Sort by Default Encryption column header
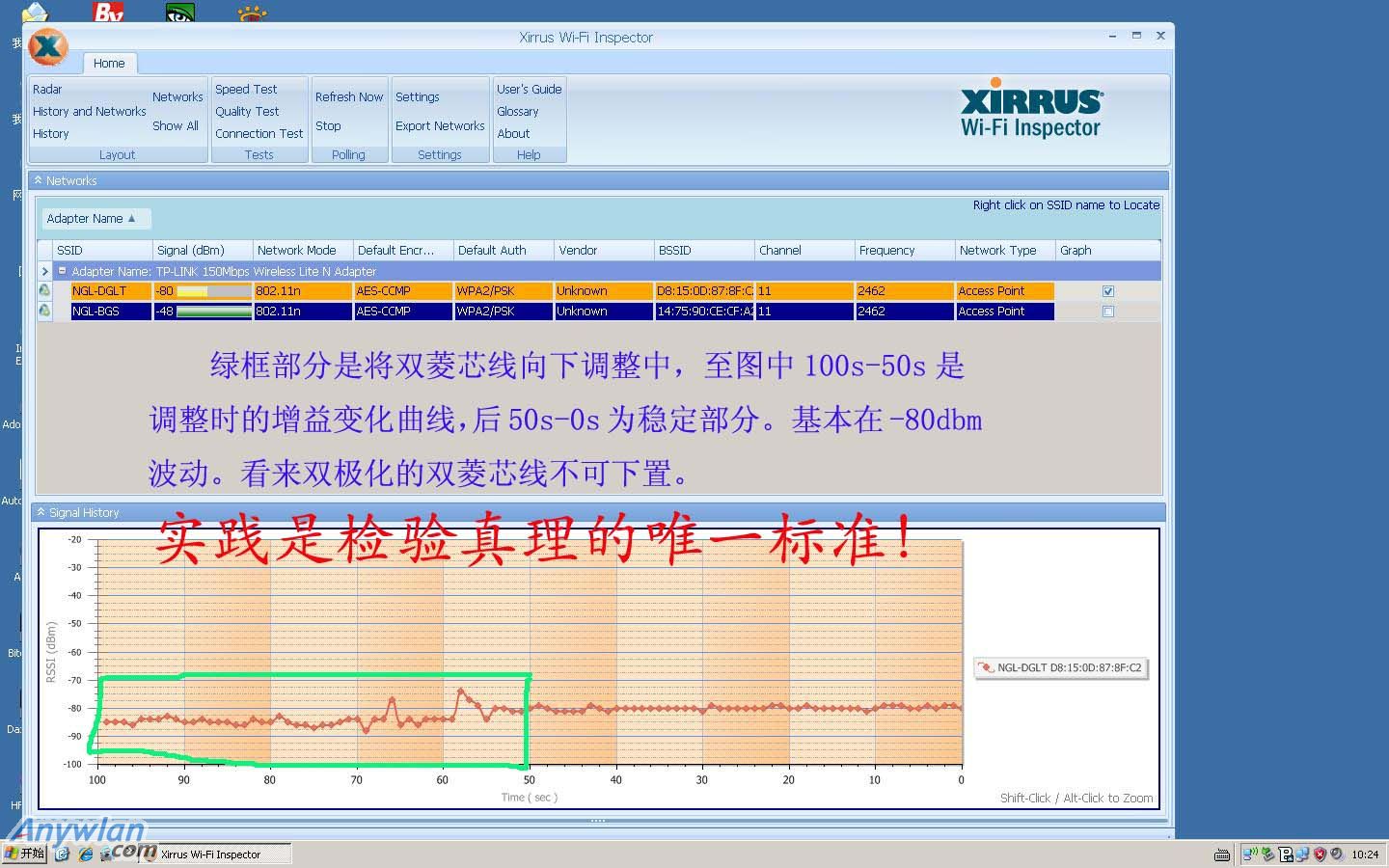 point(403,250)
